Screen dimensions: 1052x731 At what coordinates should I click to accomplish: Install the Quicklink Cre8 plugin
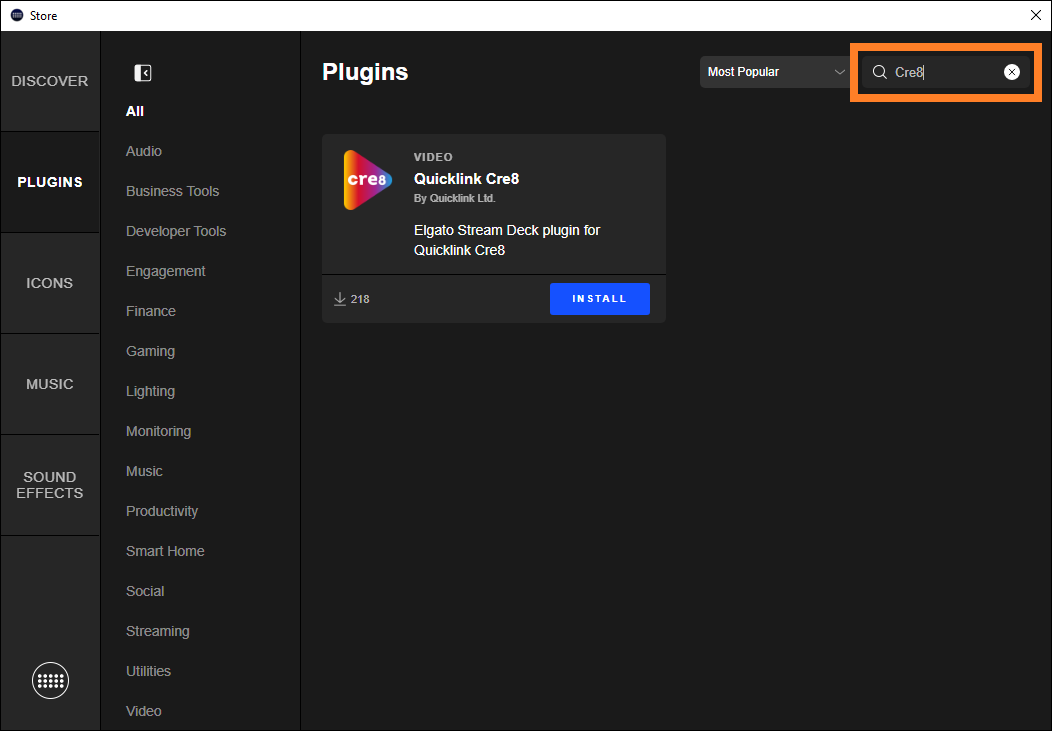(x=600, y=298)
